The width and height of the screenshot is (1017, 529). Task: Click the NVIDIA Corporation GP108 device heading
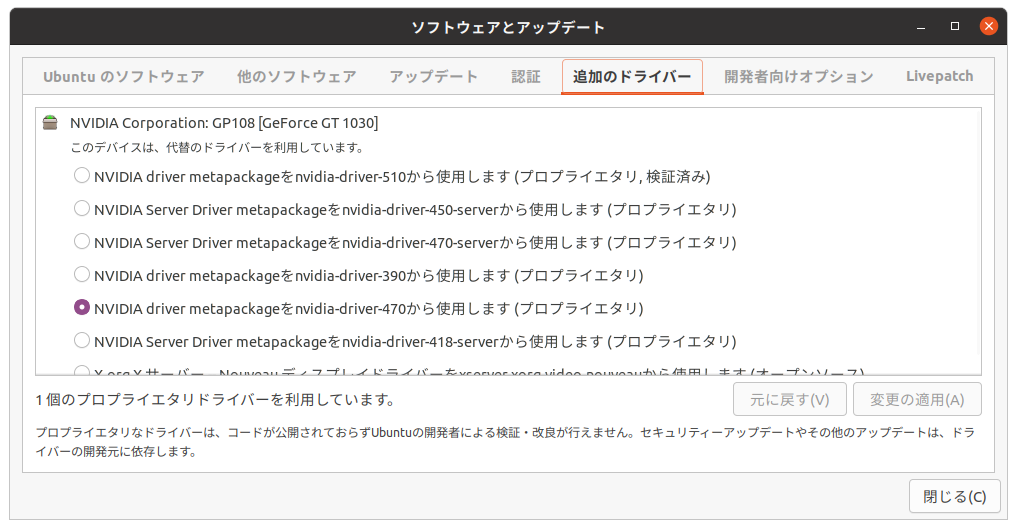pos(224,123)
